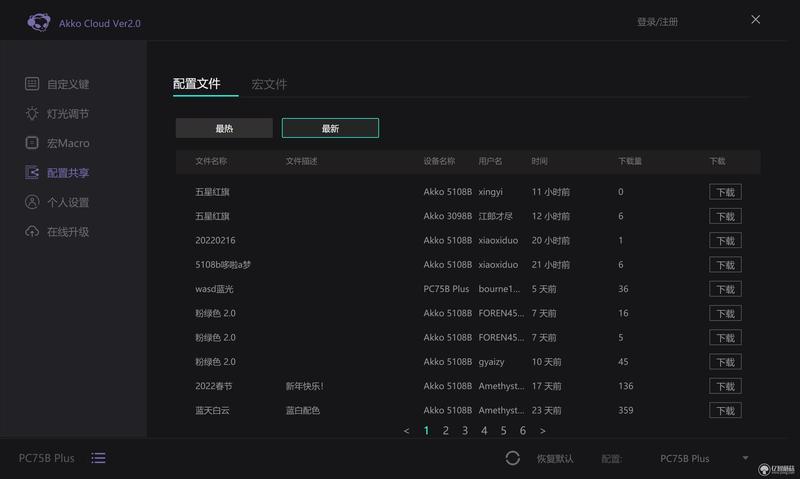Click the 时间 column header
Image resolution: width=800 pixels, height=479 pixels.
539,161
